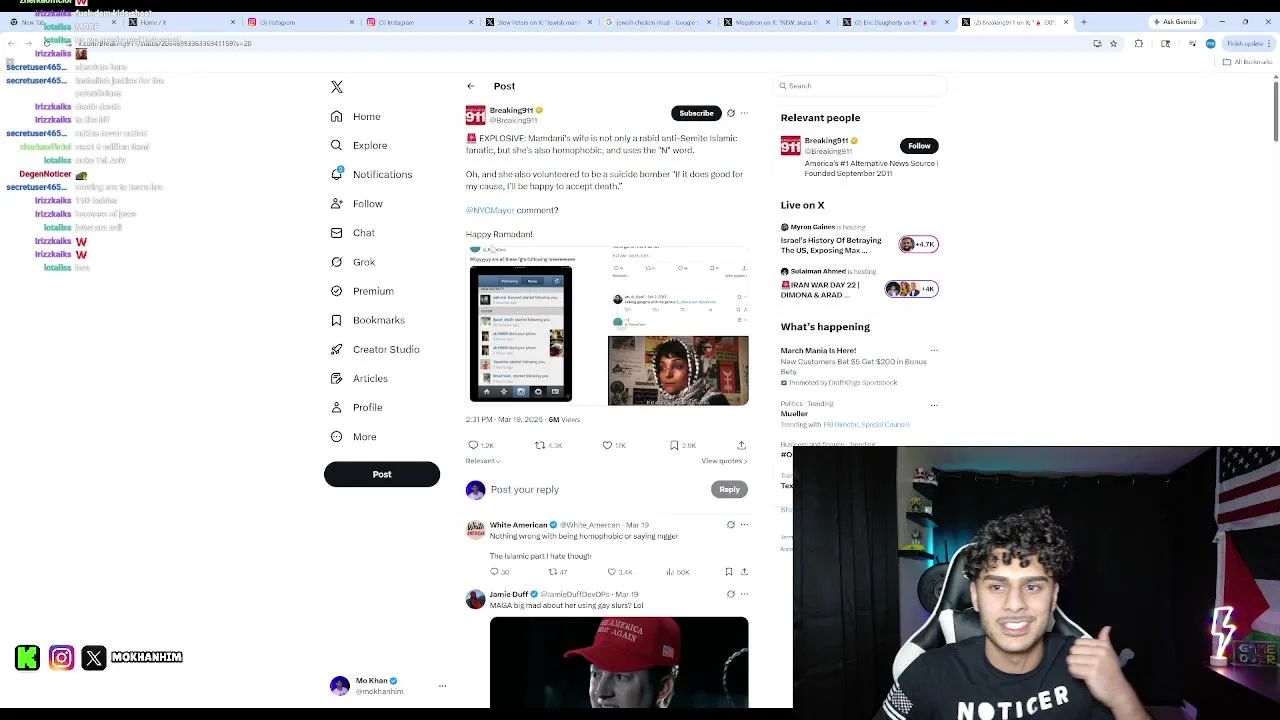
Task: Click the reply icon showing 1.2K
Action: (481, 445)
